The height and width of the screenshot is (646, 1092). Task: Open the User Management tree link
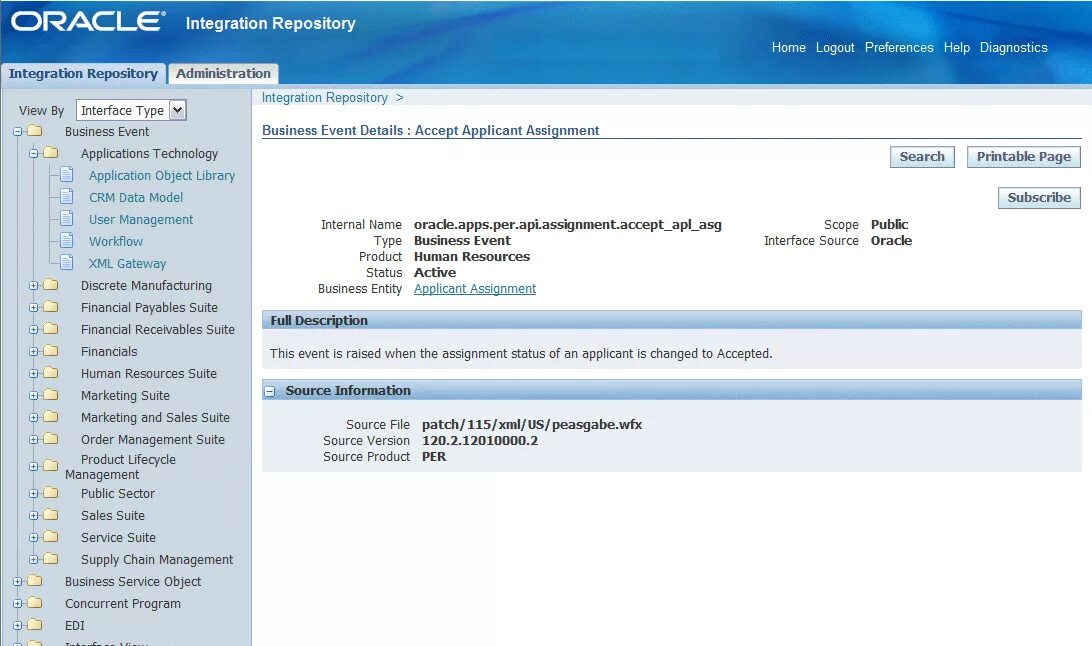pos(141,219)
